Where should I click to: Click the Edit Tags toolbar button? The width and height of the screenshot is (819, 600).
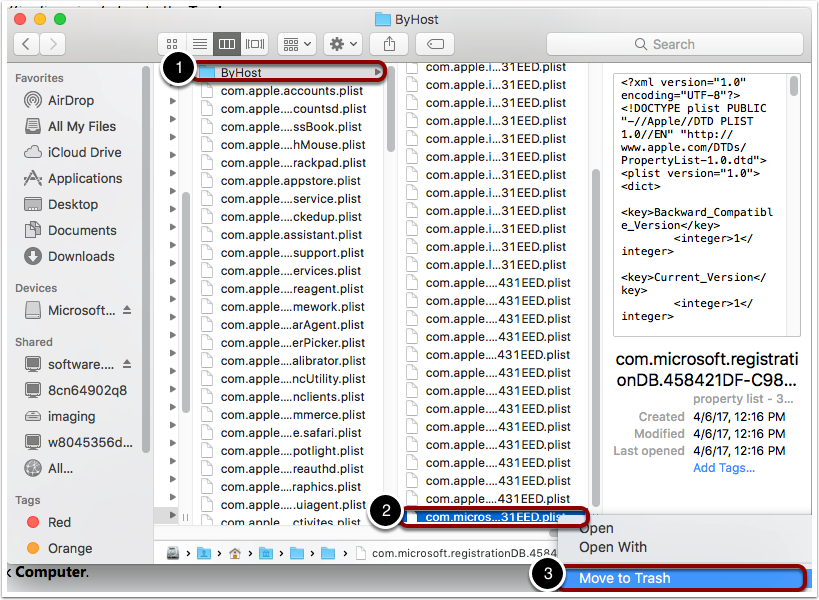pos(435,44)
